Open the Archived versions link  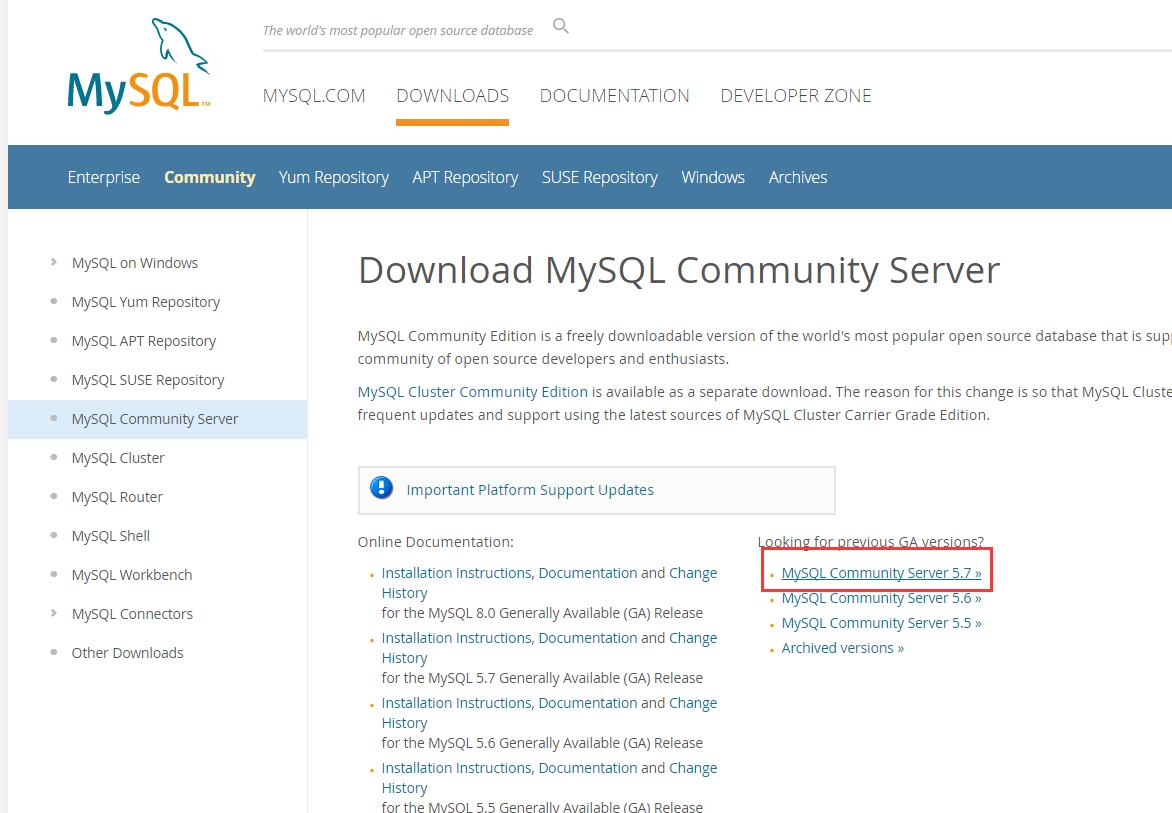tap(842, 648)
